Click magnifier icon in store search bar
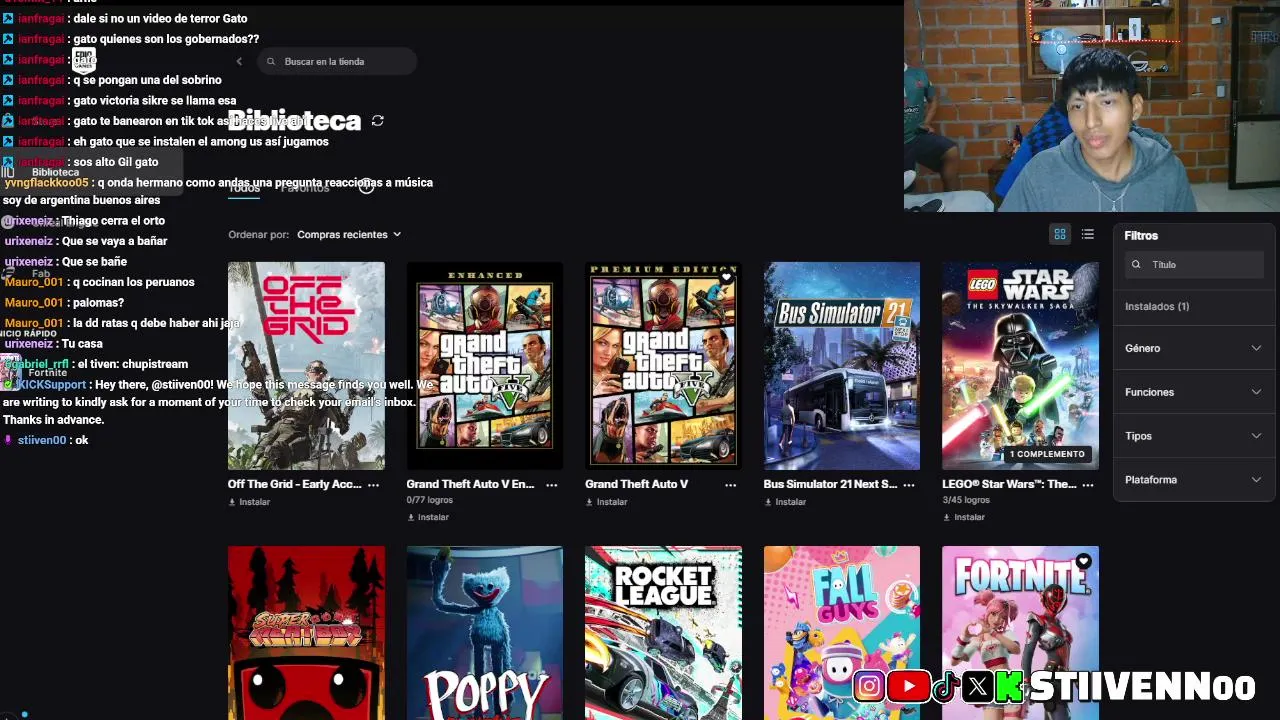This screenshot has height=720, width=1280. [x=271, y=62]
